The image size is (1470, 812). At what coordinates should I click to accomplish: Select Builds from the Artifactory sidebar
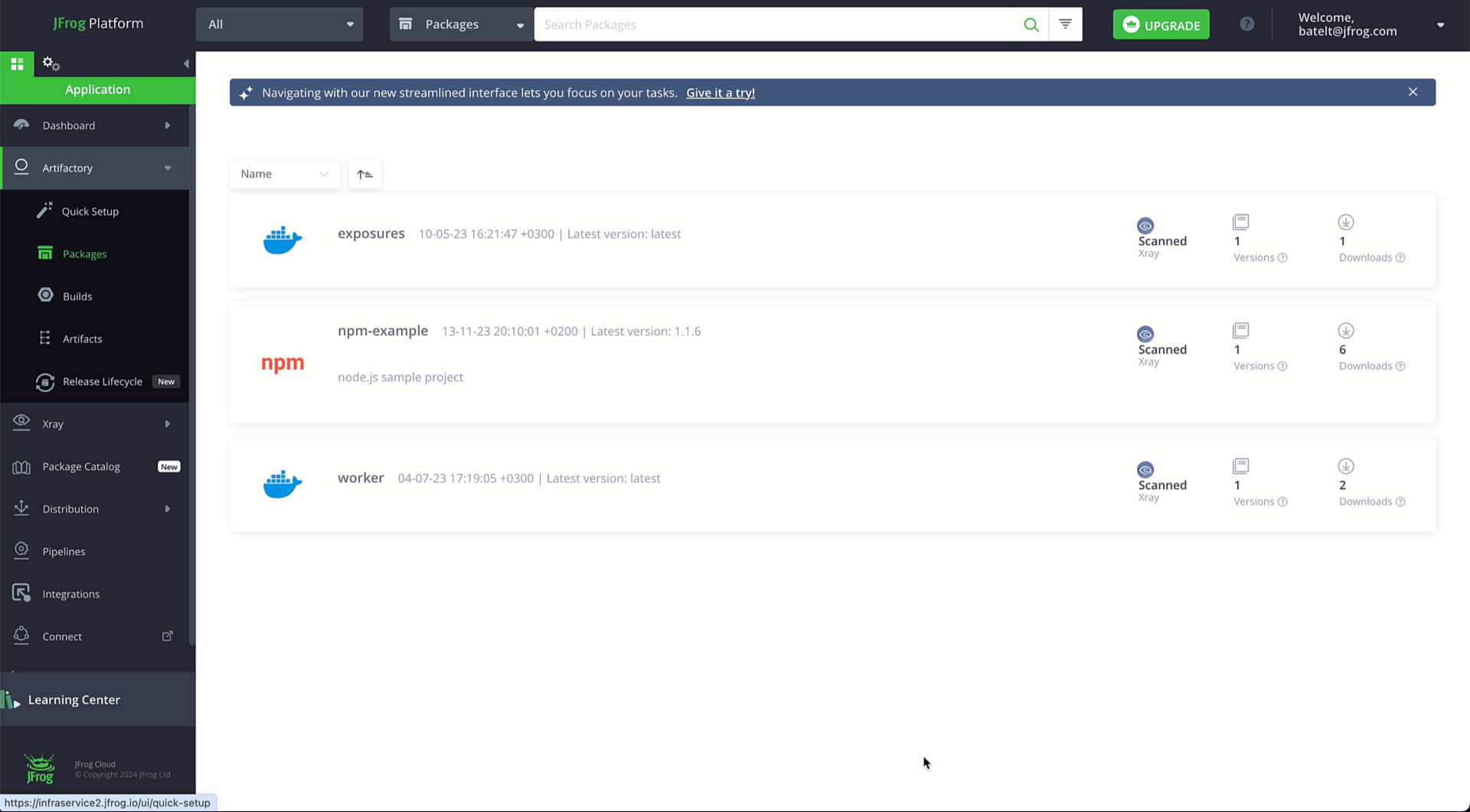point(77,296)
